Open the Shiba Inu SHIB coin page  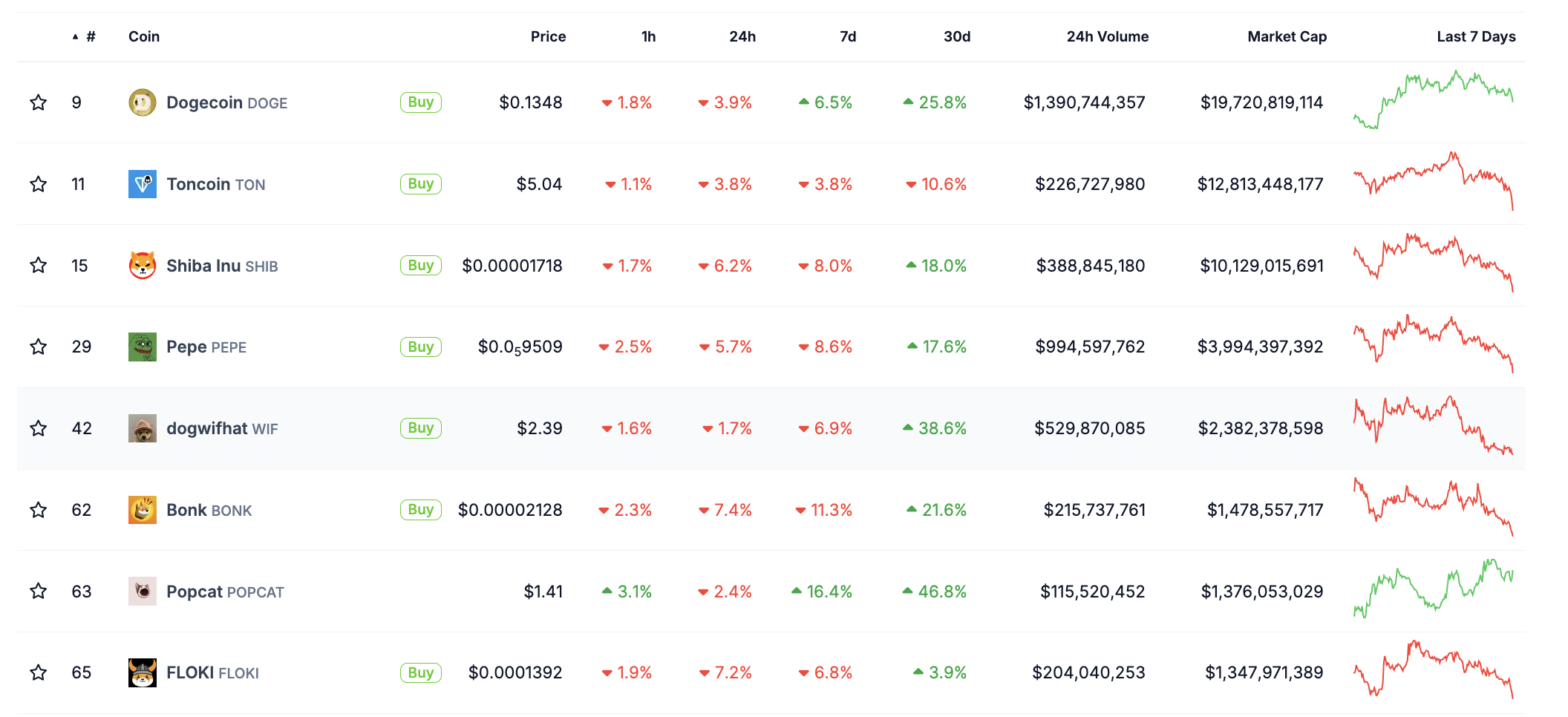tap(222, 266)
